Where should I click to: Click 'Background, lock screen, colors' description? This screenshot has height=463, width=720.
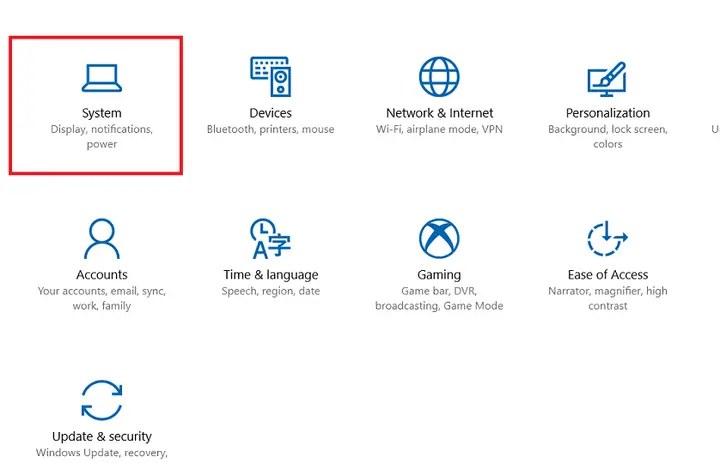tap(608, 136)
